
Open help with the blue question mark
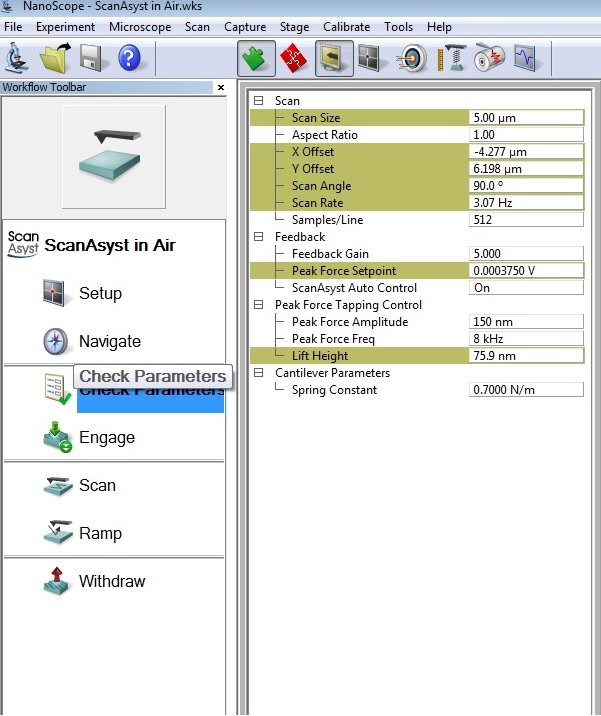[130, 58]
